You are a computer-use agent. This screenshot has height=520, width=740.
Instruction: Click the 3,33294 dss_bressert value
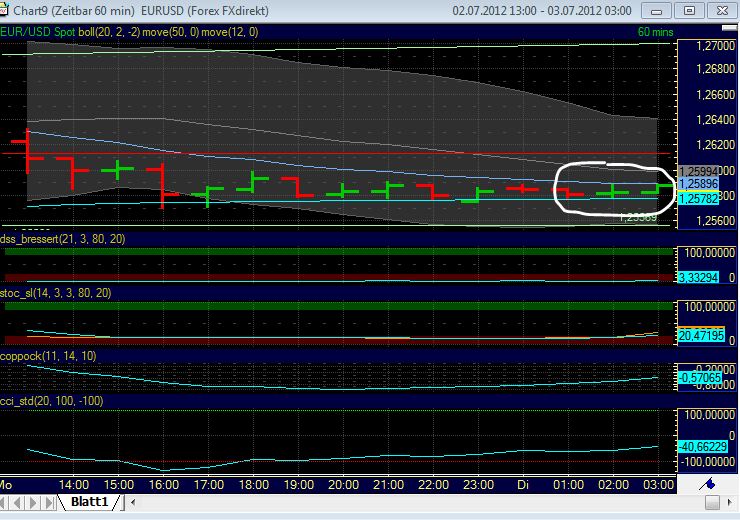coord(698,277)
